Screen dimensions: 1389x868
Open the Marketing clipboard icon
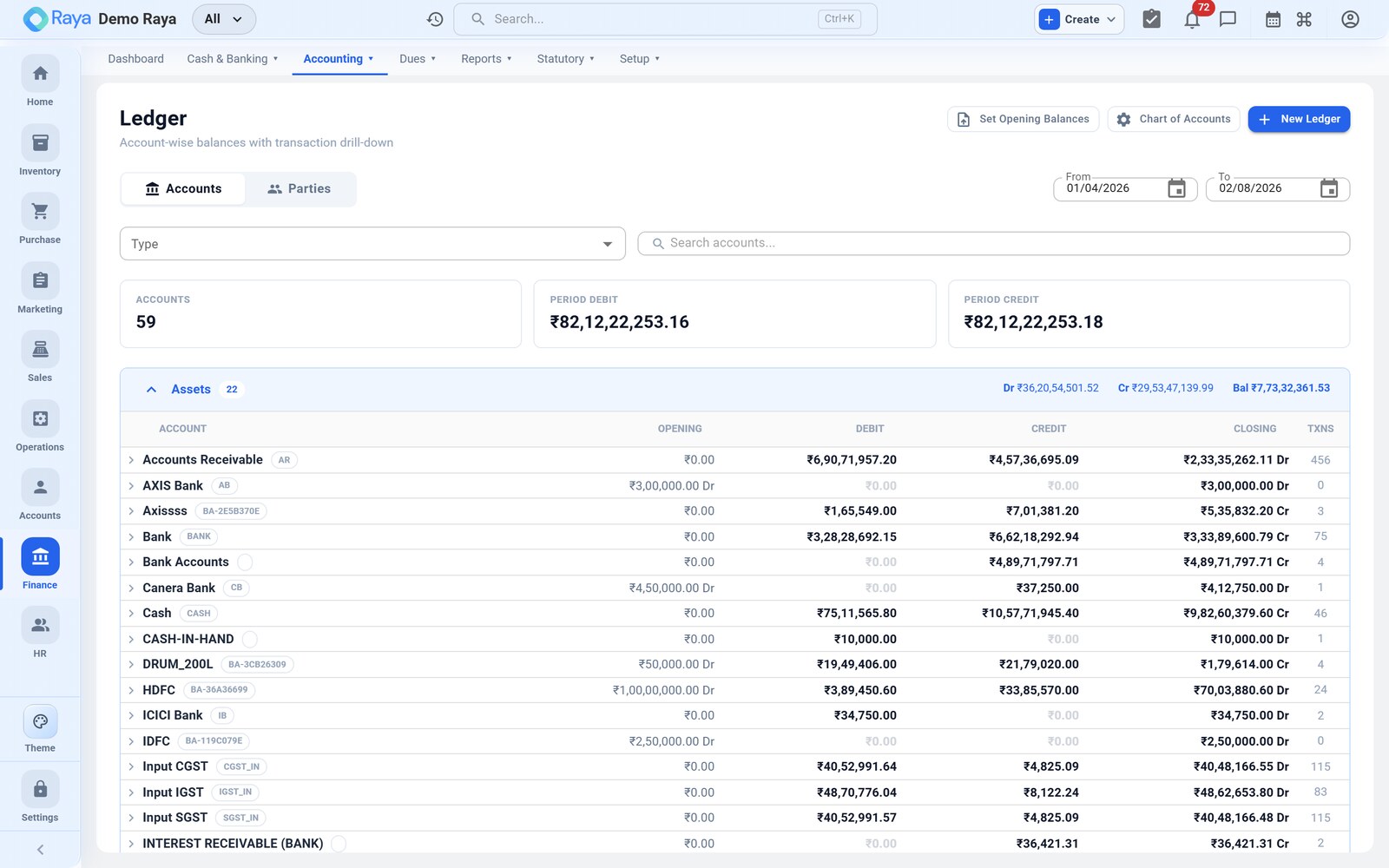[x=40, y=280]
